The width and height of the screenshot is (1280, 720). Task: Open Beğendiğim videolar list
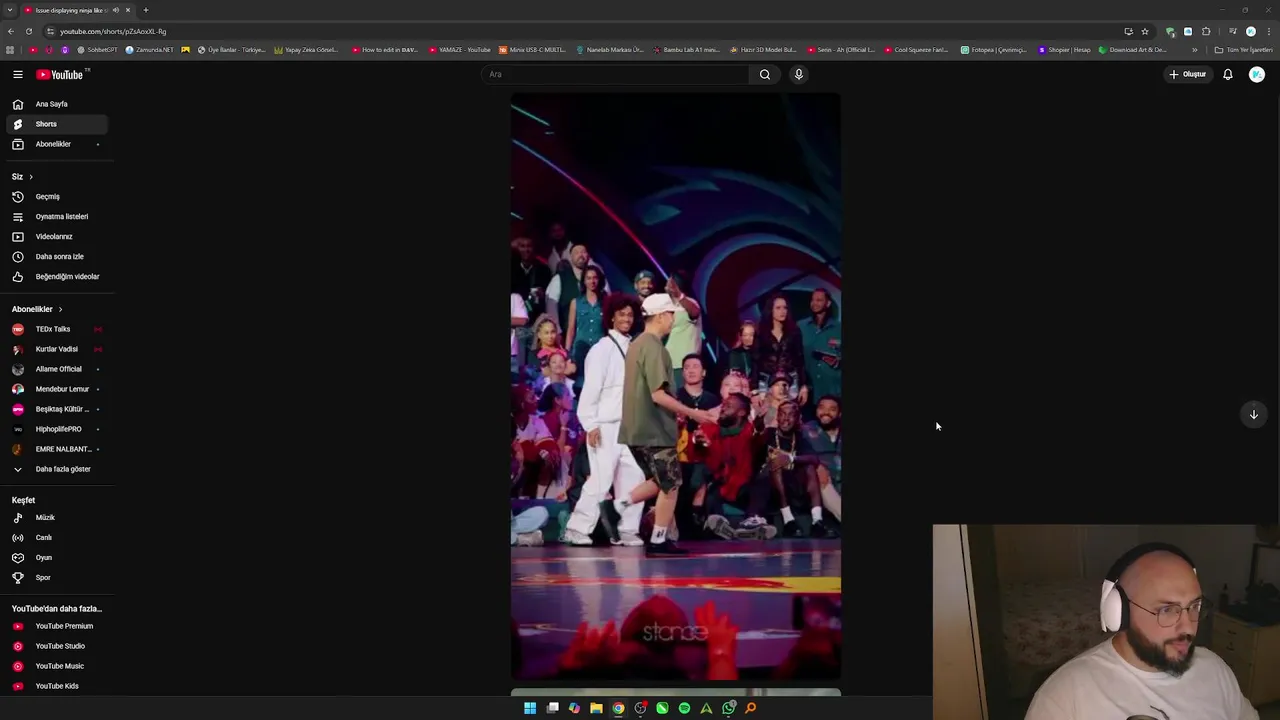57,276
